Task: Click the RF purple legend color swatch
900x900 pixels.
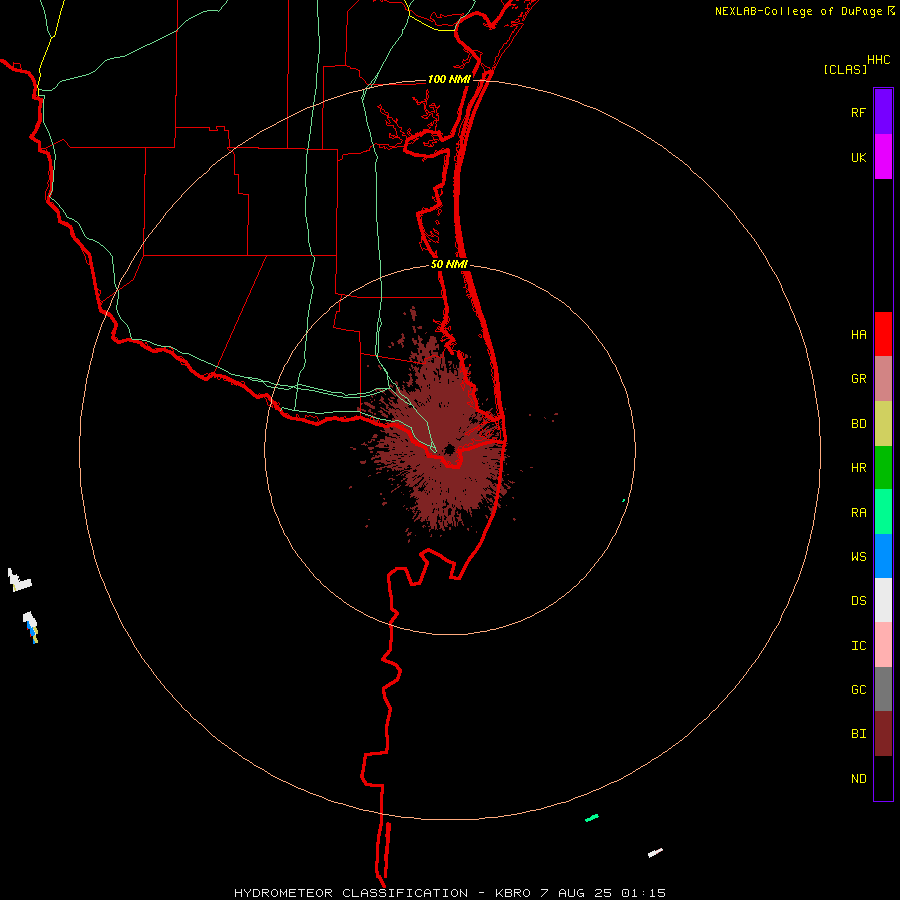Action: [x=883, y=112]
